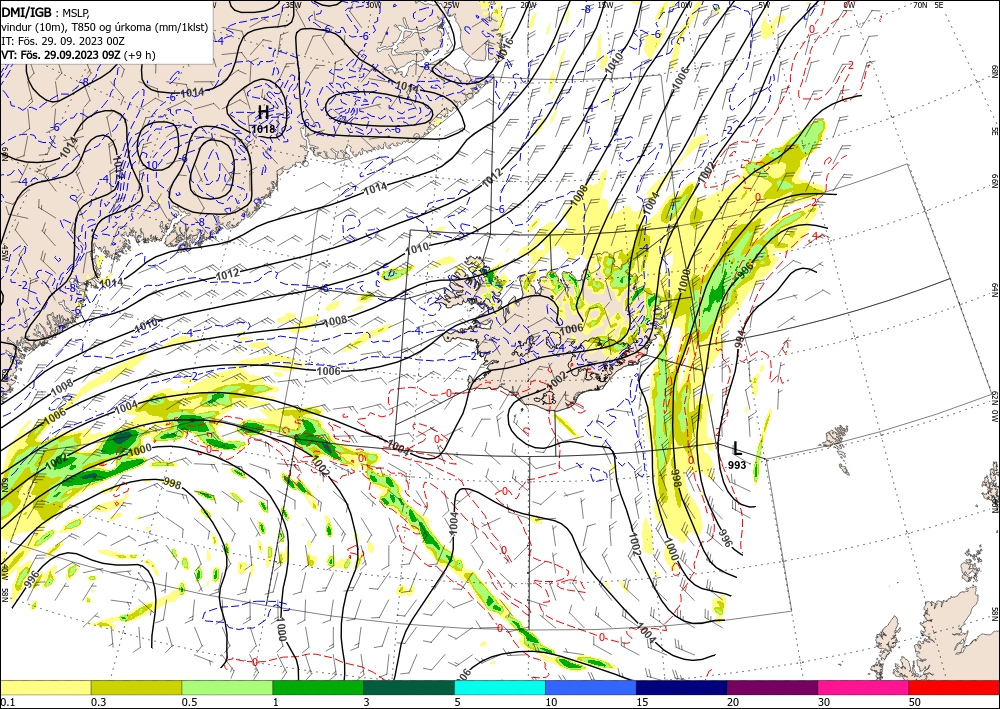Pick the cyan 5–10 legend swatch
The image size is (1000, 709).
[x=500, y=687]
